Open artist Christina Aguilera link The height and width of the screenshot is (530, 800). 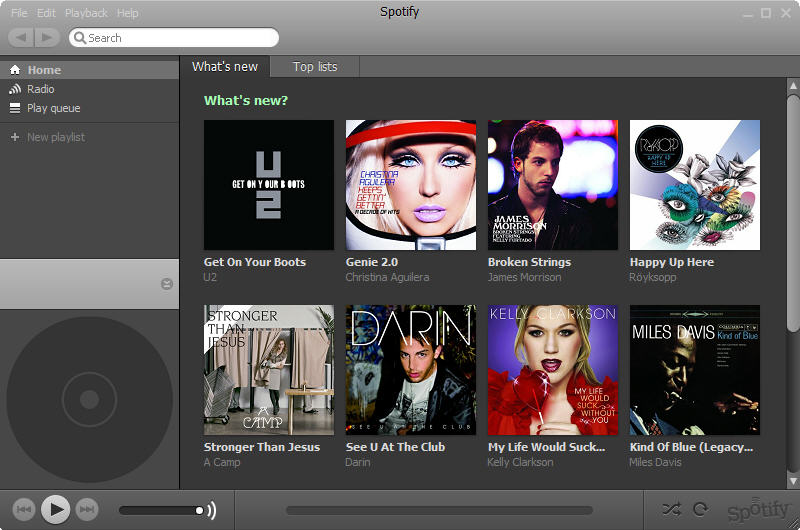[x=387, y=277]
